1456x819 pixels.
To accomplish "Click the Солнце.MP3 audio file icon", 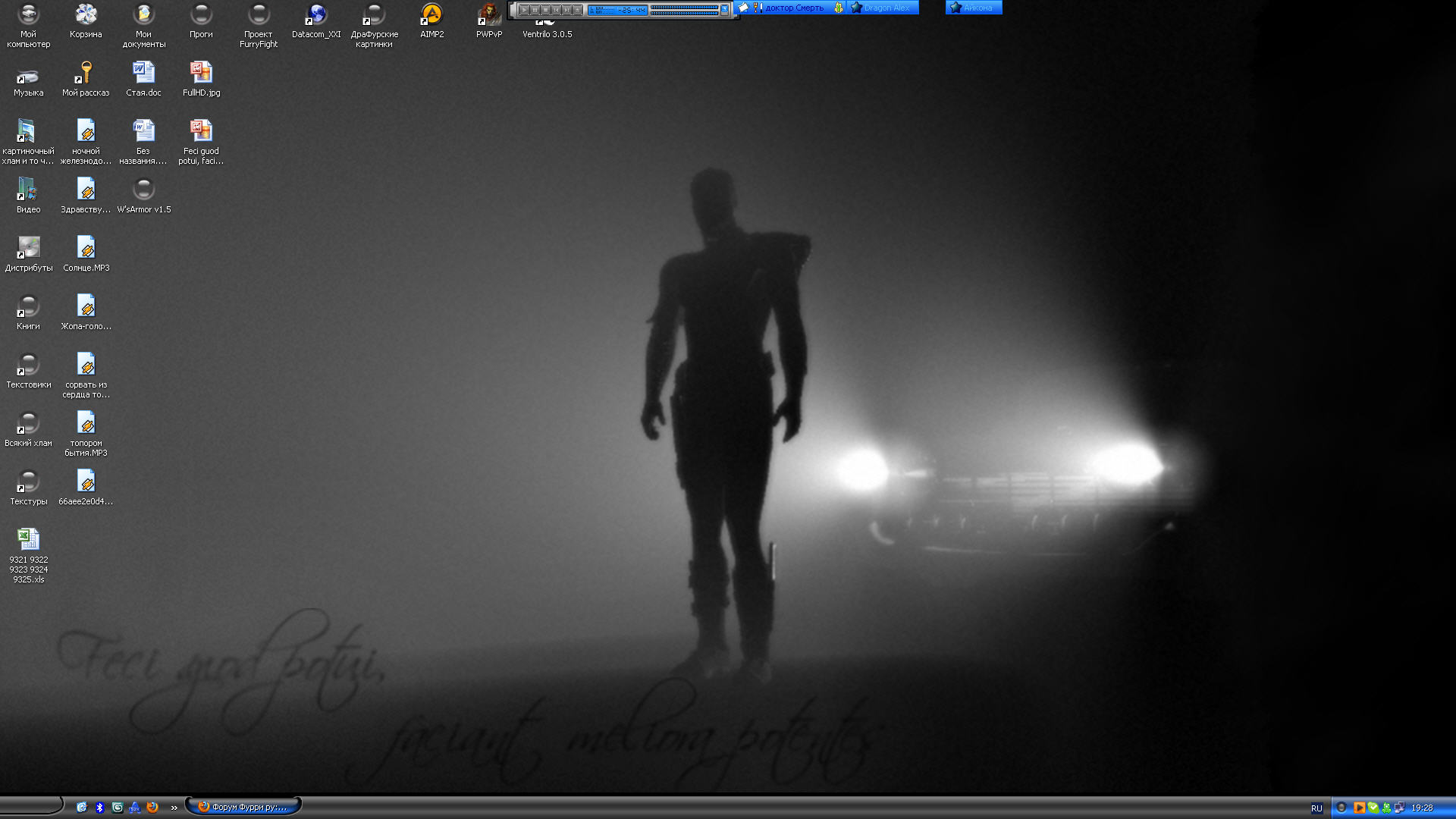I will (x=86, y=249).
